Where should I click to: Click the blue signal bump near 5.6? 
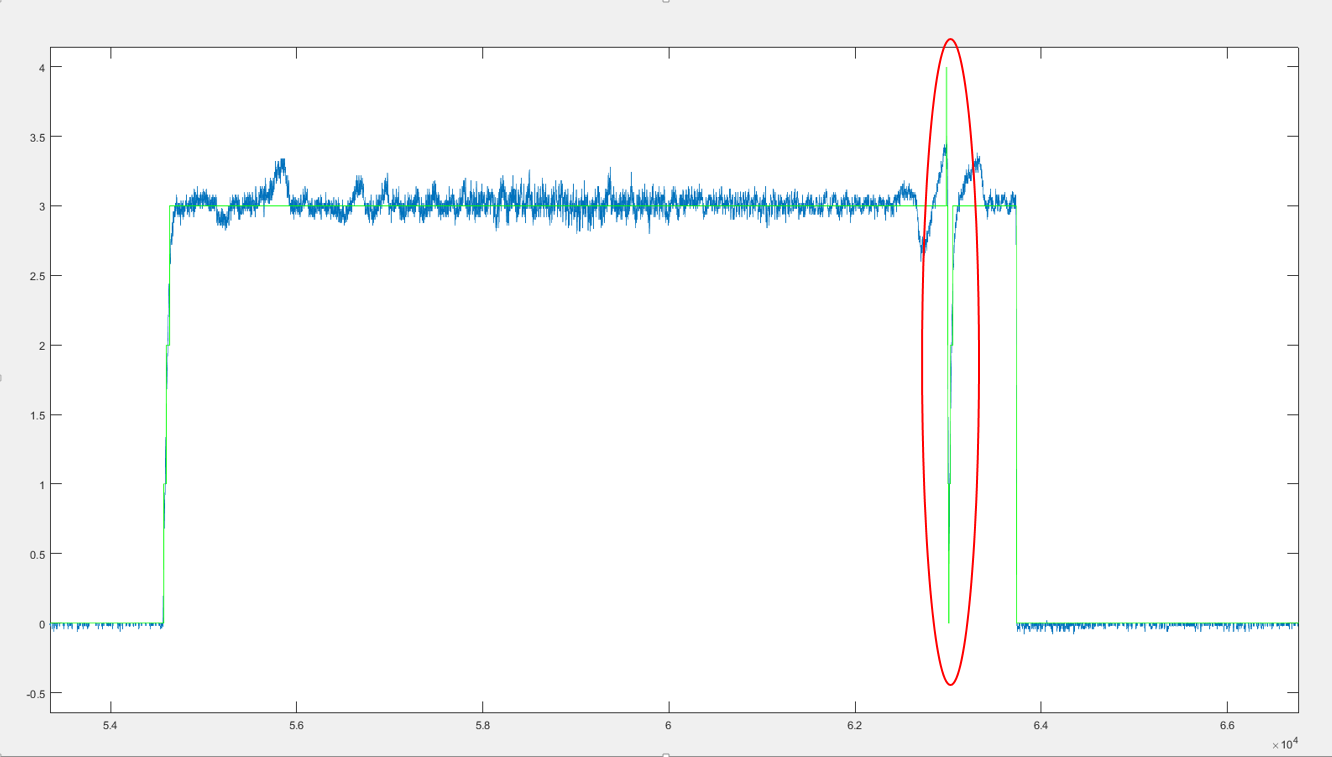(x=281, y=166)
